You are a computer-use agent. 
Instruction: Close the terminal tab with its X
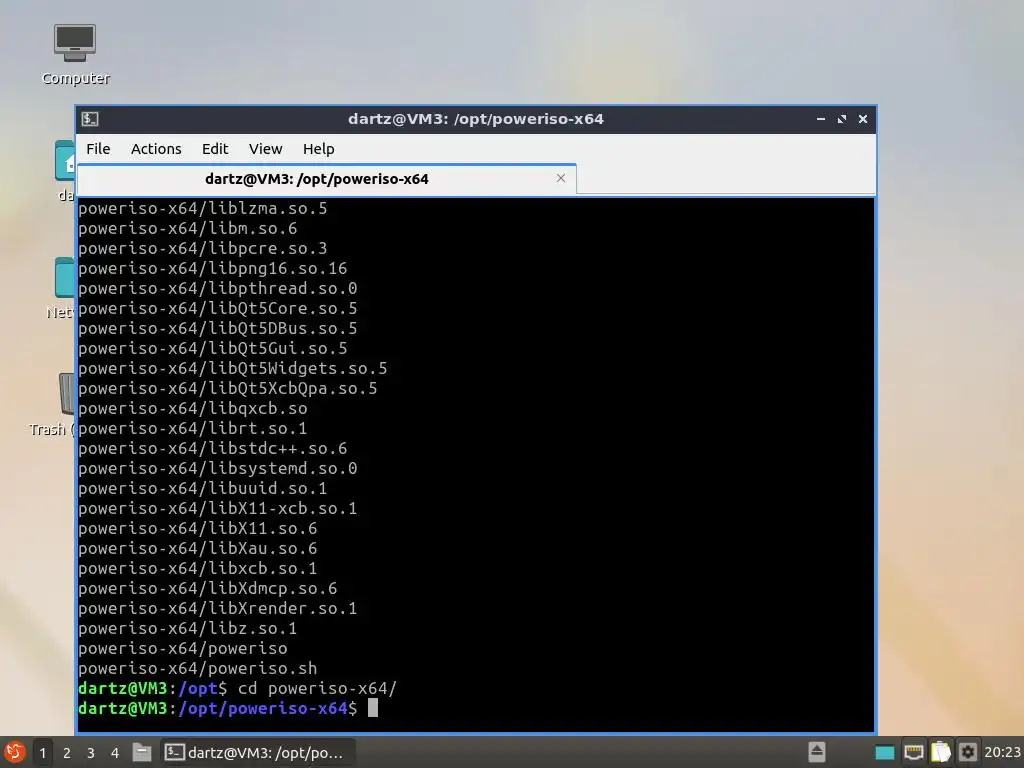(x=560, y=178)
